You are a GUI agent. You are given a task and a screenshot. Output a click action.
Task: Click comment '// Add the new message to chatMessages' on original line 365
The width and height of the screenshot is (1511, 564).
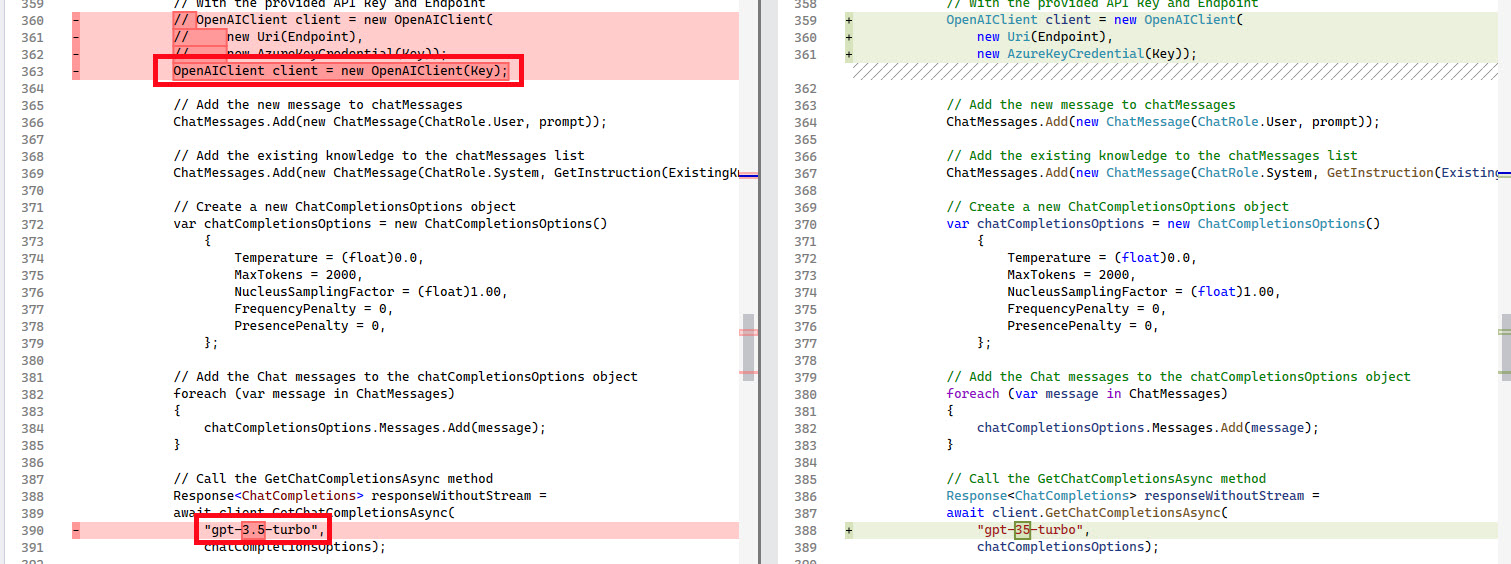(318, 105)
